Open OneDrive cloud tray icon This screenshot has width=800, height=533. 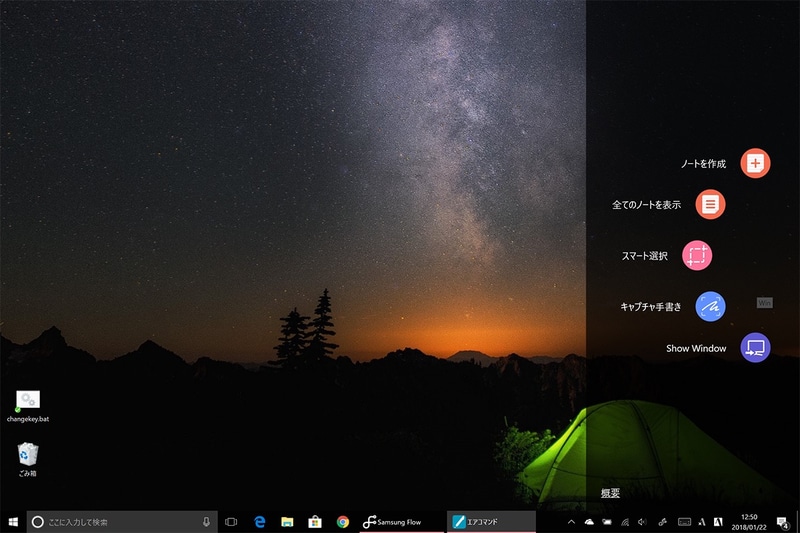(x=589, y=522)
